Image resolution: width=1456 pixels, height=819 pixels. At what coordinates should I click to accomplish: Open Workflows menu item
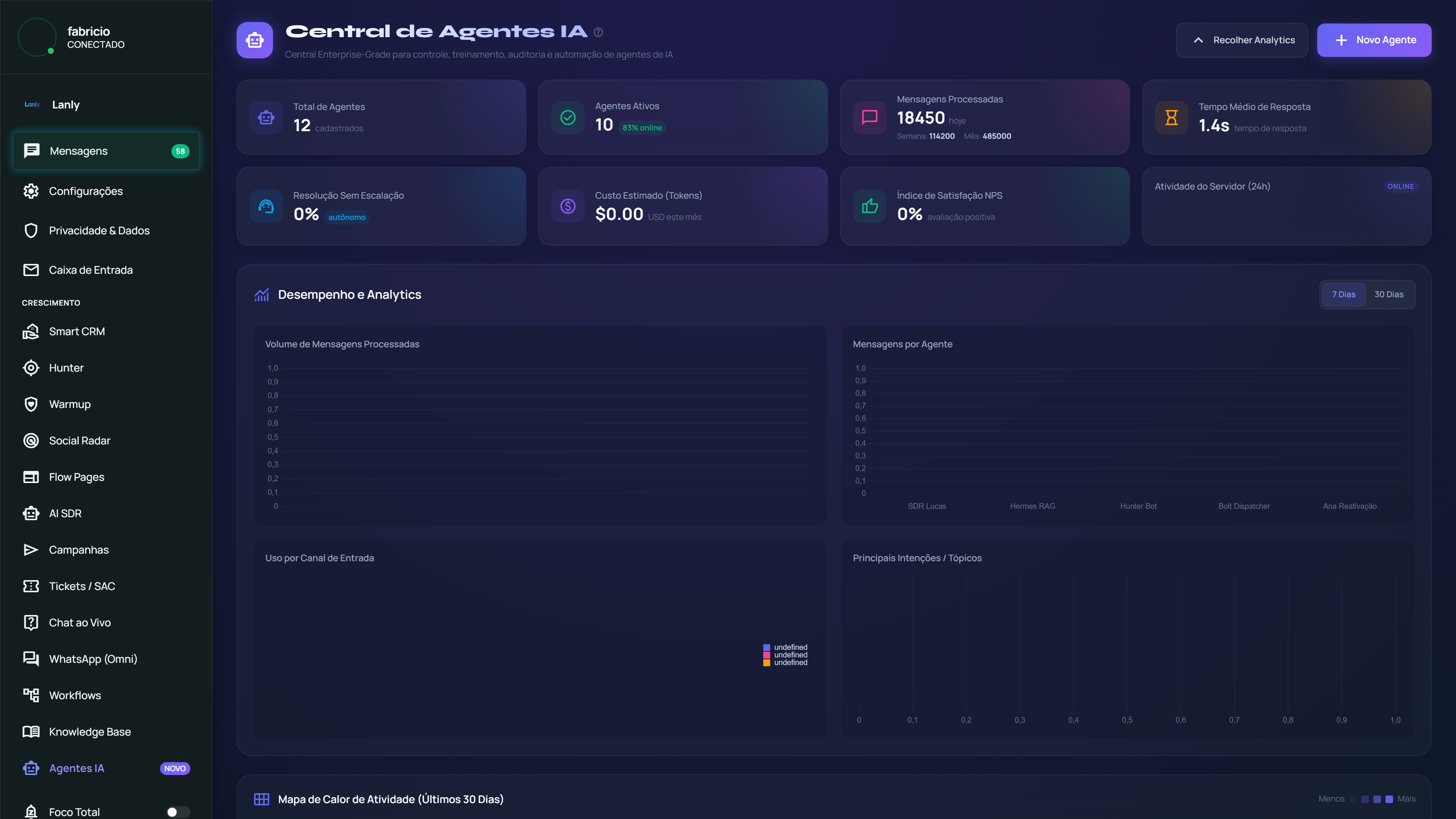pos(106,695)
